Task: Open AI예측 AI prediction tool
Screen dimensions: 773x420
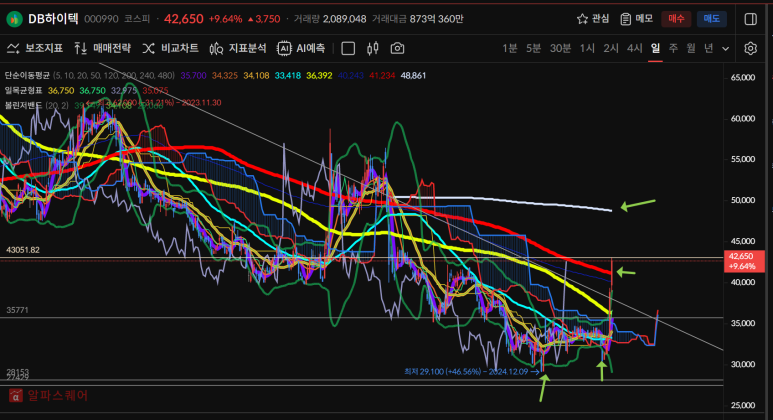Action: pos(301,48)
